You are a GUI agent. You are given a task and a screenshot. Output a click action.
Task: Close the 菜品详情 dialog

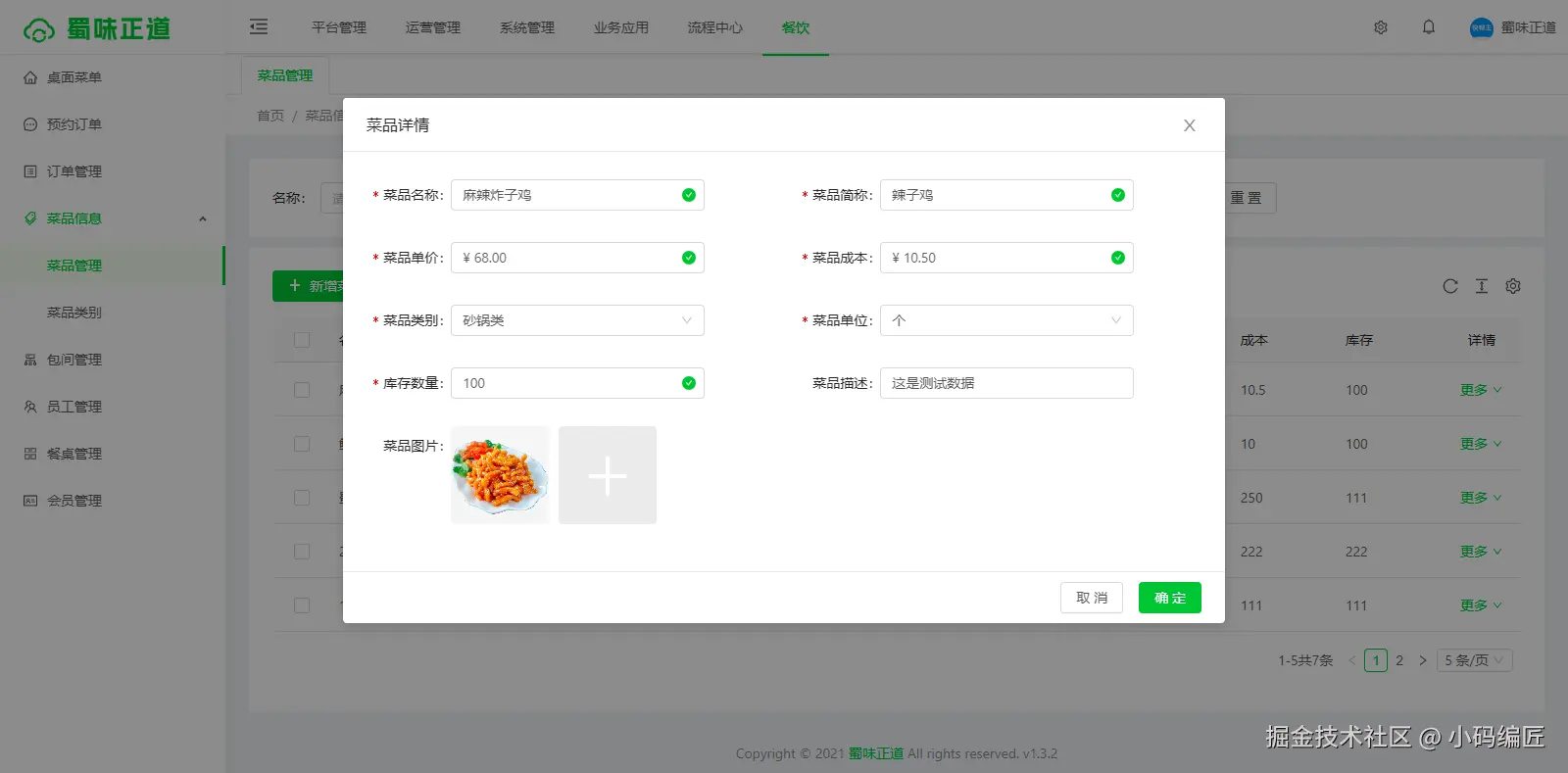pyautogui.click(x=1190, y=125)
